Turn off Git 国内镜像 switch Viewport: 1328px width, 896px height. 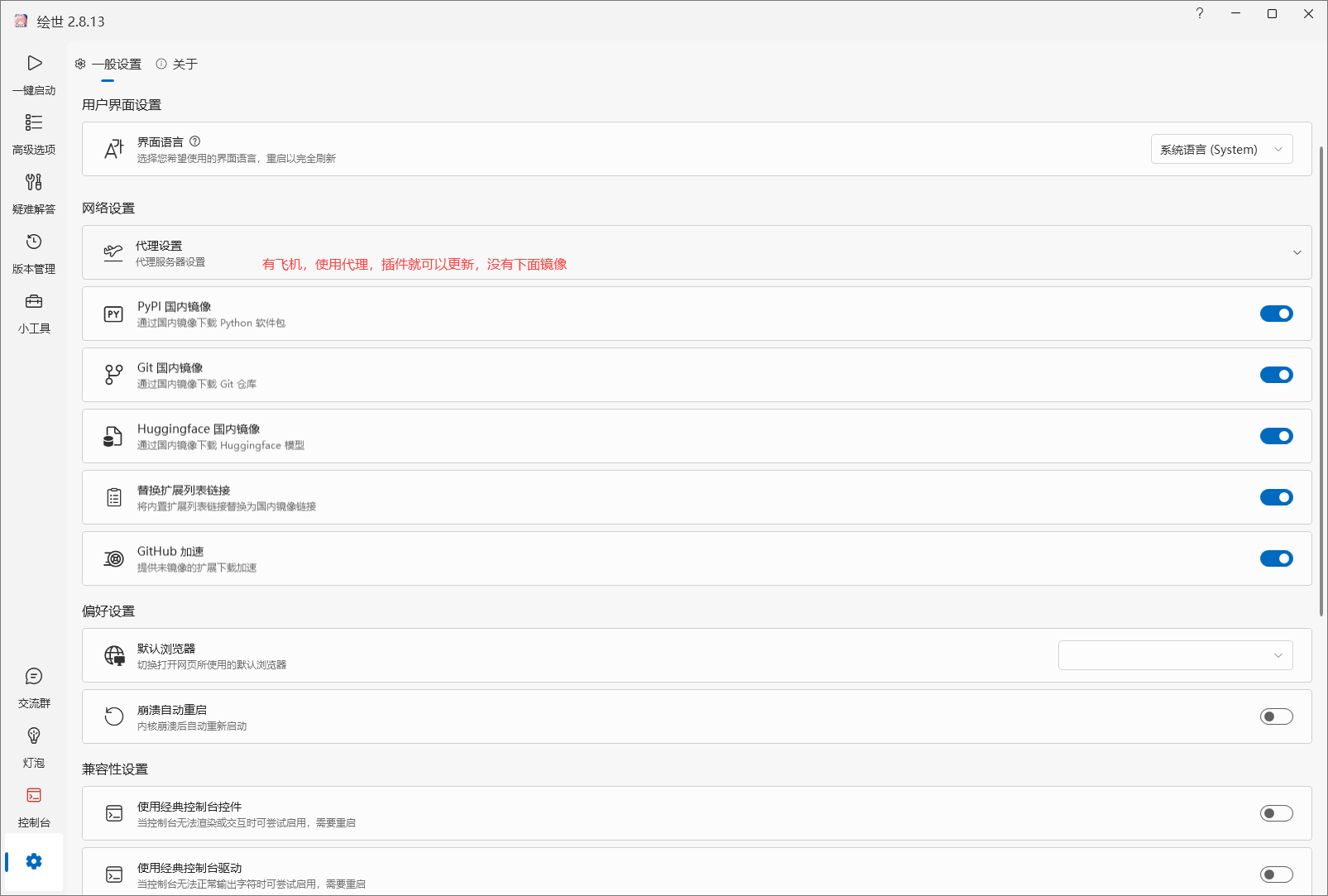1276,375
